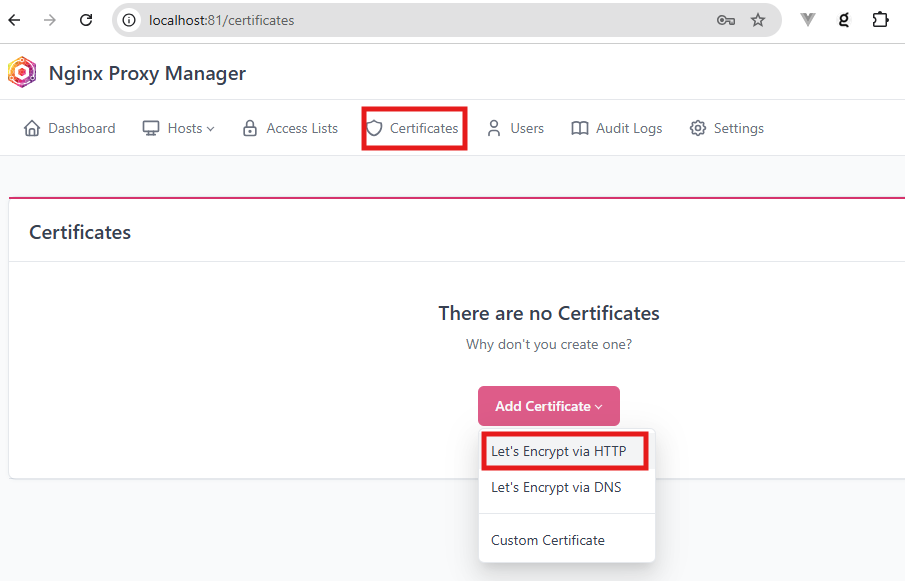Go to the Dashboard tab
The height and width of the screenshot is (581, 905).
[69, 128]
